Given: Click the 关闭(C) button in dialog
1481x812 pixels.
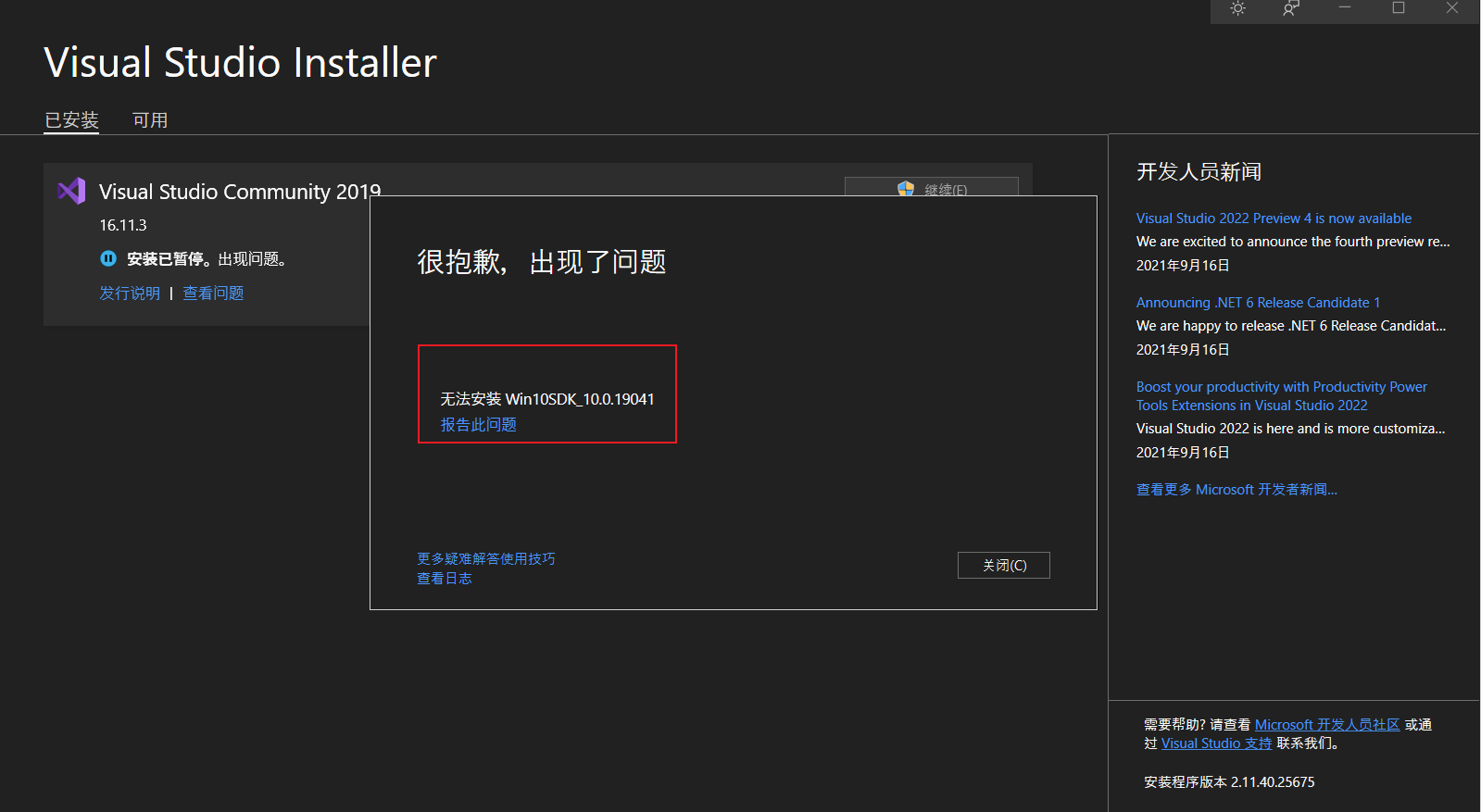Looking at the screenshot, I should 1004,565.
